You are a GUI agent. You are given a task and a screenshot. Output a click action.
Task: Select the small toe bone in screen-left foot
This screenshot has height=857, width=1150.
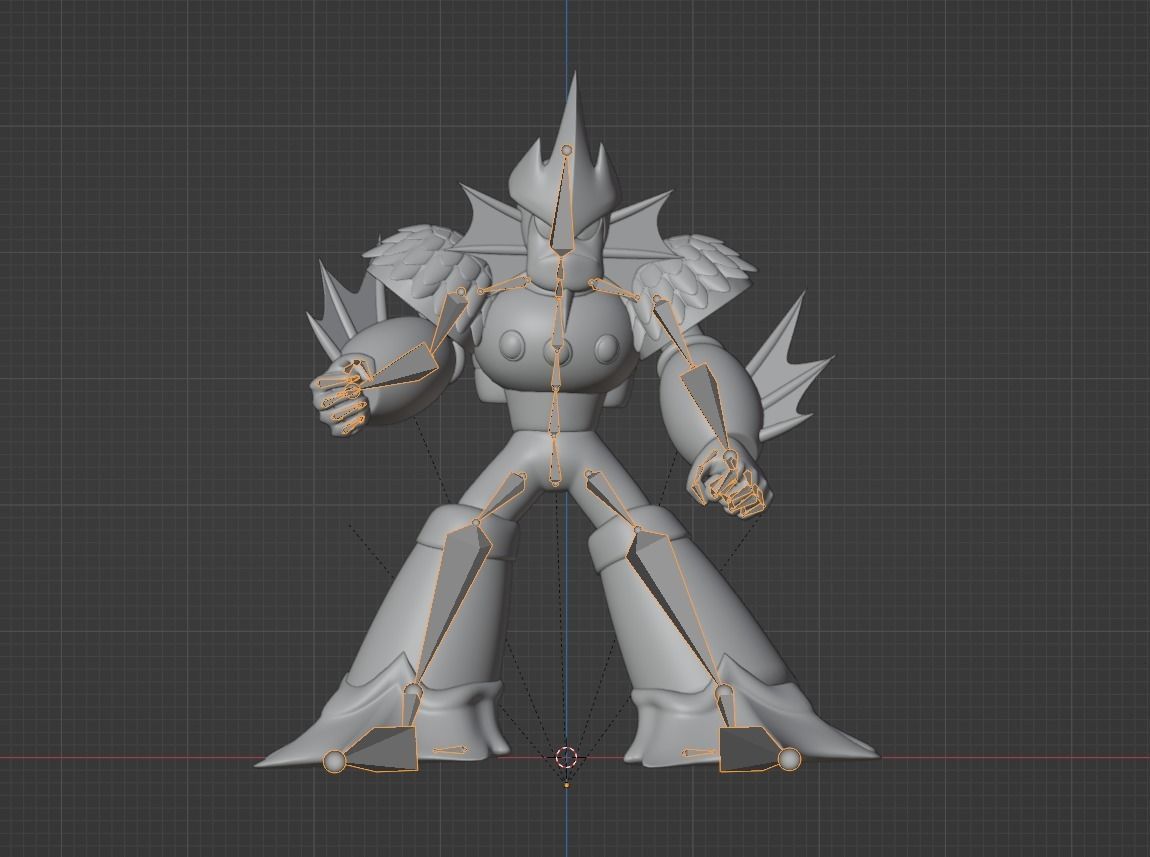[450, 749]
